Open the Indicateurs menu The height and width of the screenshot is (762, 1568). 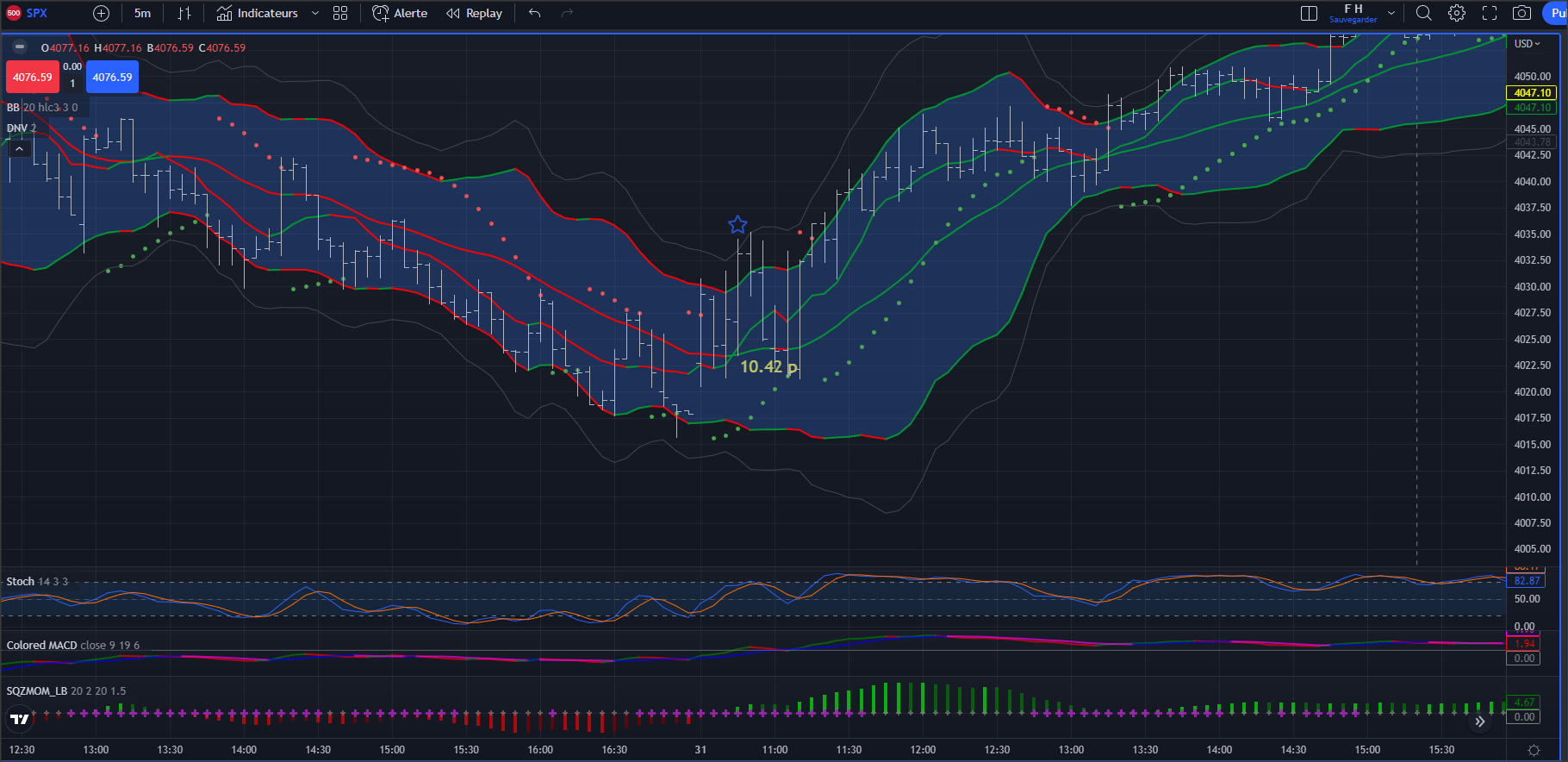(258, 13)
